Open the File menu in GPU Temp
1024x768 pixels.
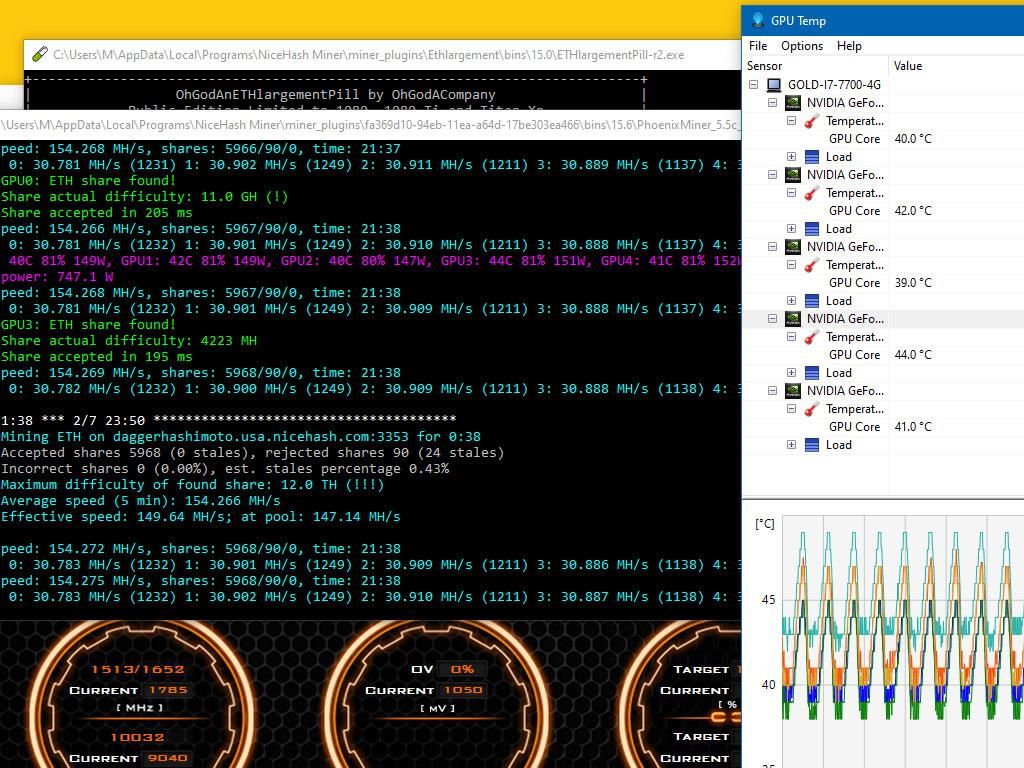pyautogui.click(x=758, y=46)
